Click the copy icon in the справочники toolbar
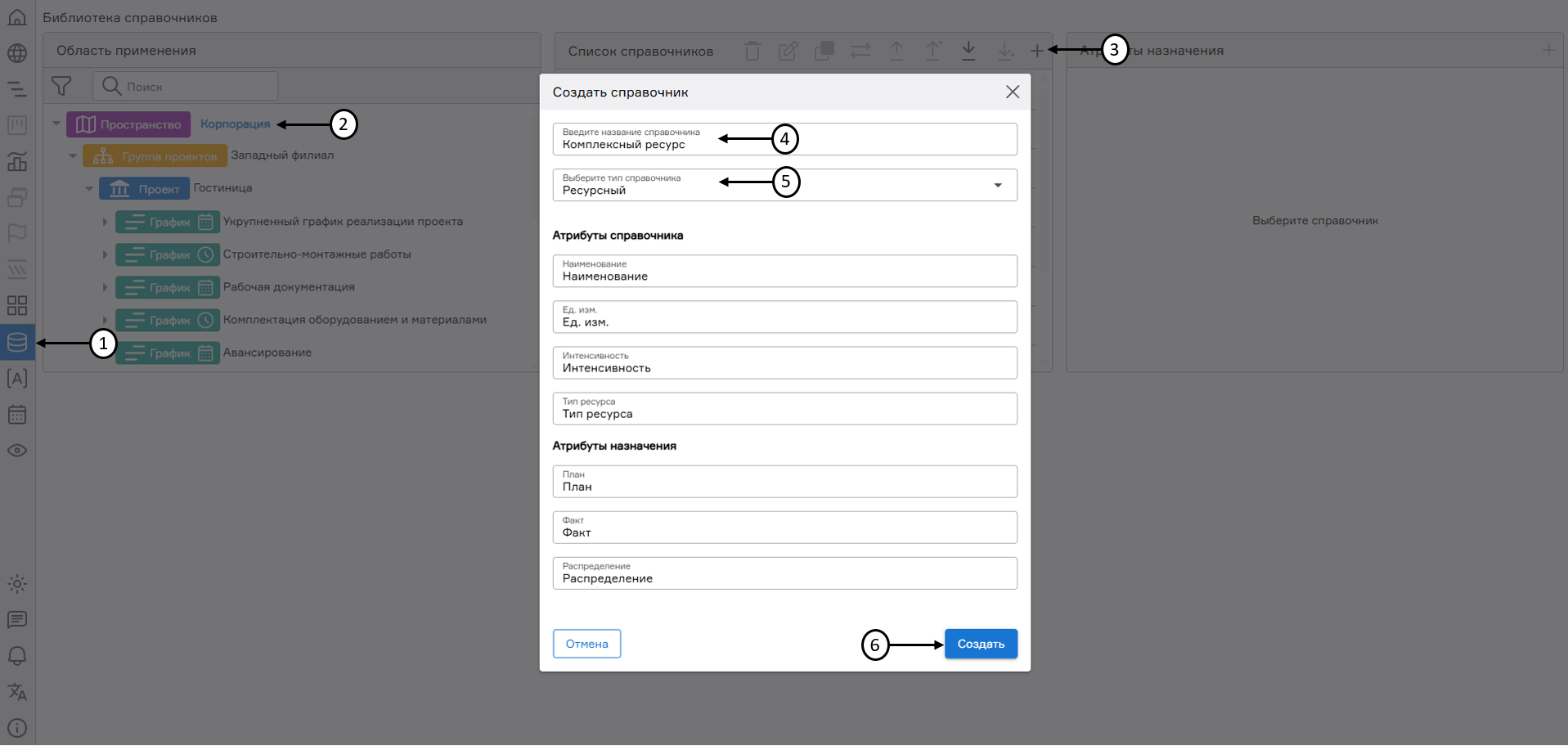Image resolution: width=1568 pixels, height=746 pixels. 824,51
